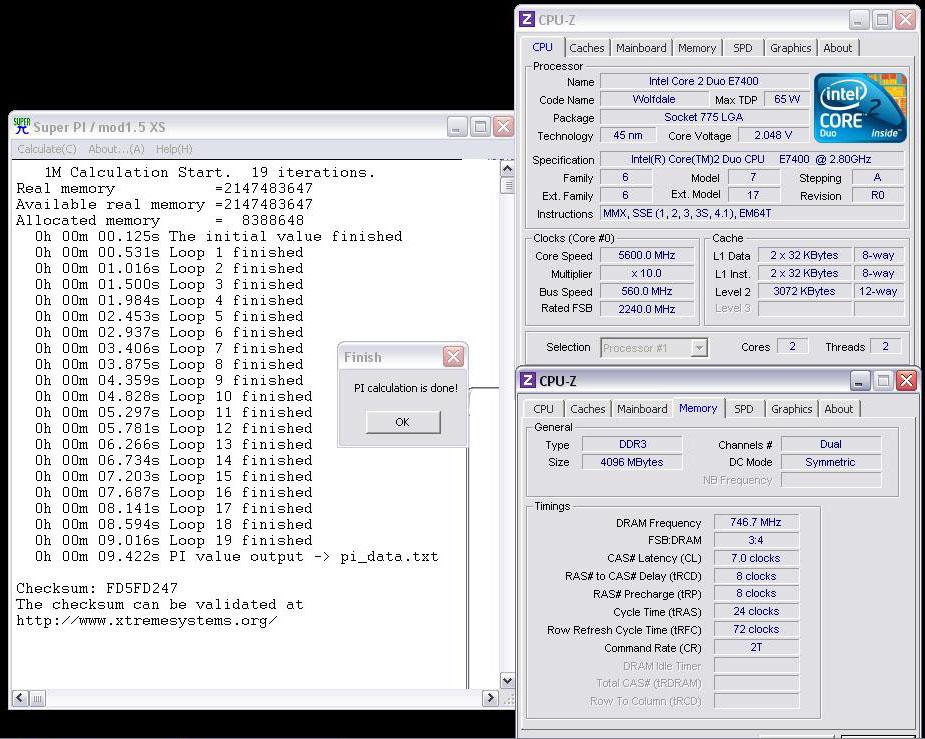Screen dimensions: 925x739
Task: Click the Super PI vertical scrollbar thumb
Action: 507,185
